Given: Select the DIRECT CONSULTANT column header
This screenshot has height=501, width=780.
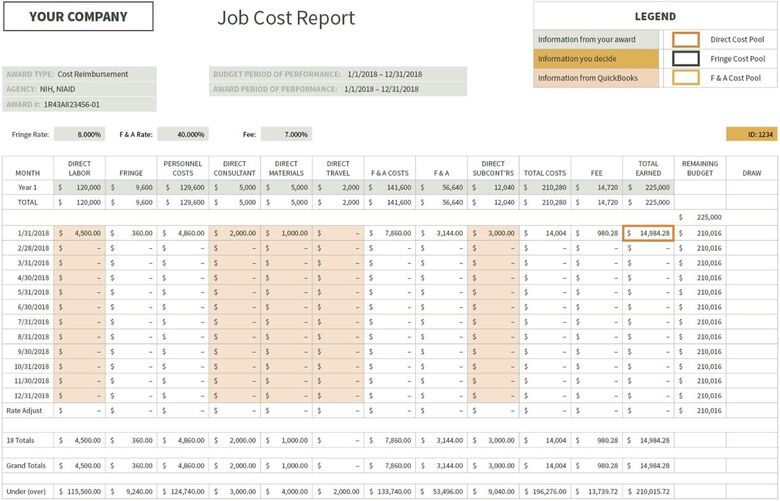Looking at the screenshot, I should (x=235, y=168).
